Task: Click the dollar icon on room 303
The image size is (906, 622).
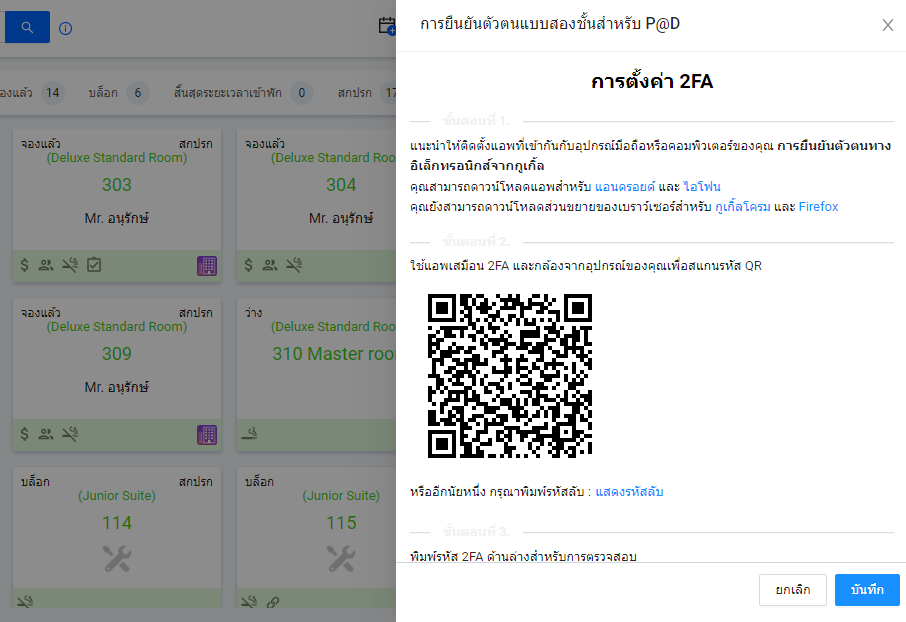Action: coord(24,265)
